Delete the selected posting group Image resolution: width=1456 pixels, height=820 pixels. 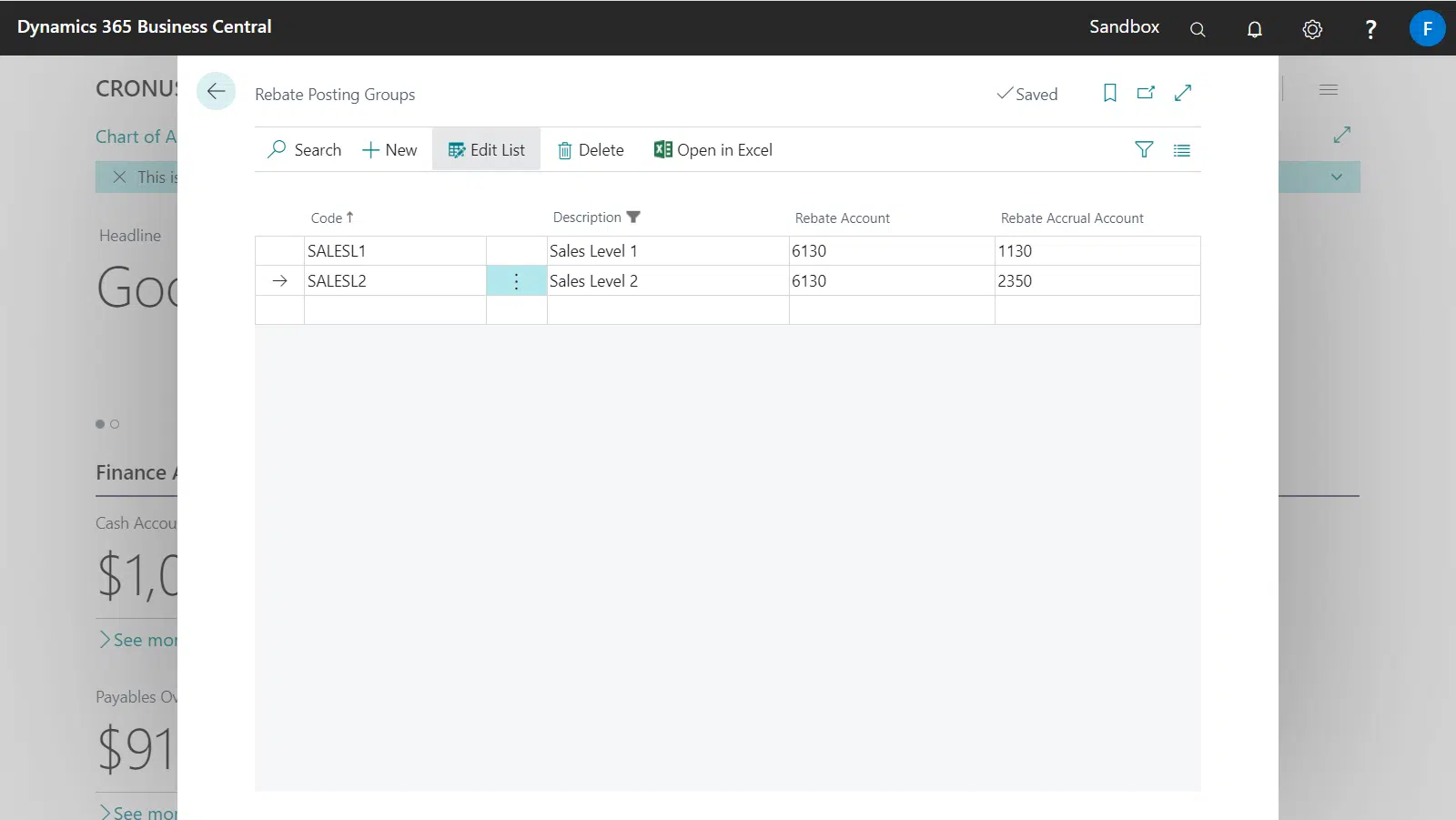coord(591,150)
